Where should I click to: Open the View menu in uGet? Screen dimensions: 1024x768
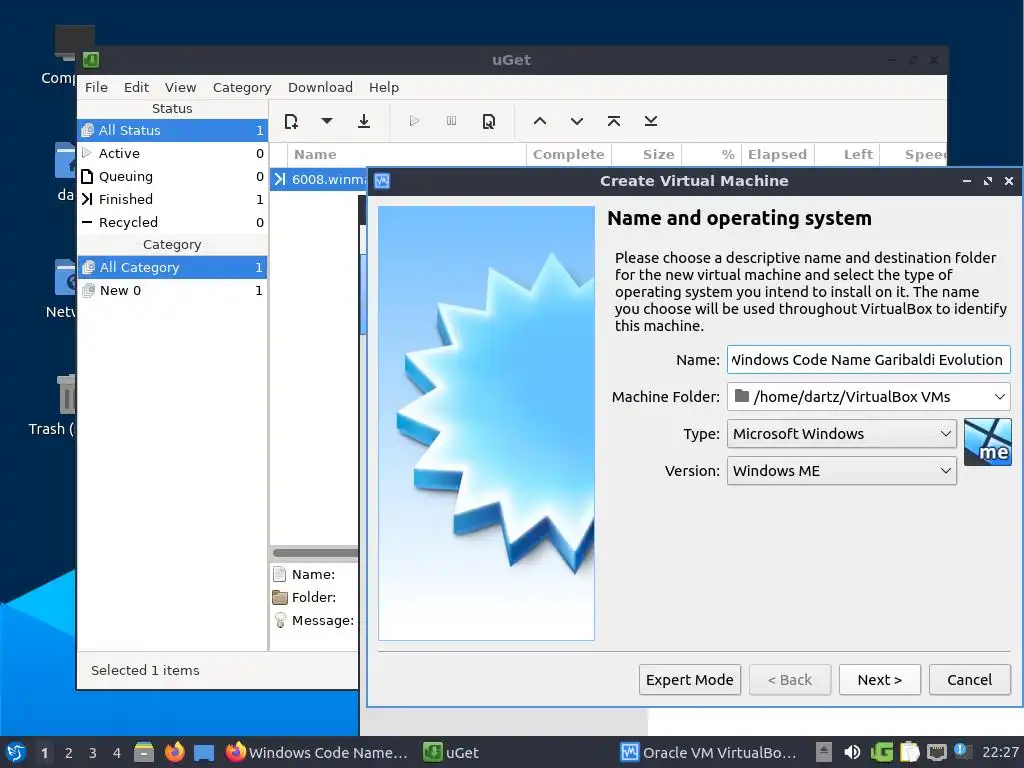[x=180, y=87]
